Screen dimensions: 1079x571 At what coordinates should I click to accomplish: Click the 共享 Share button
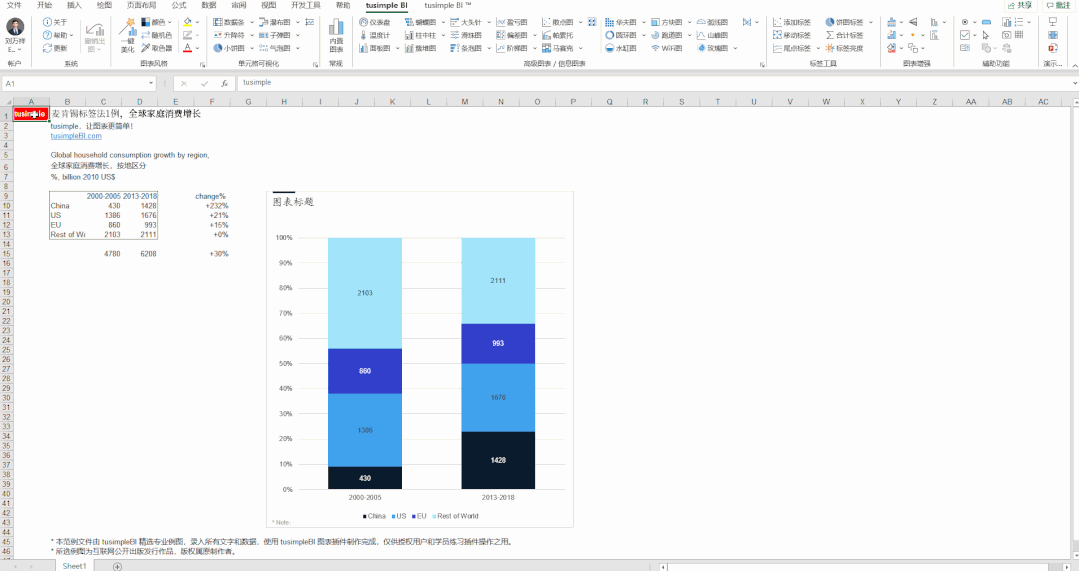(1020, 6)
